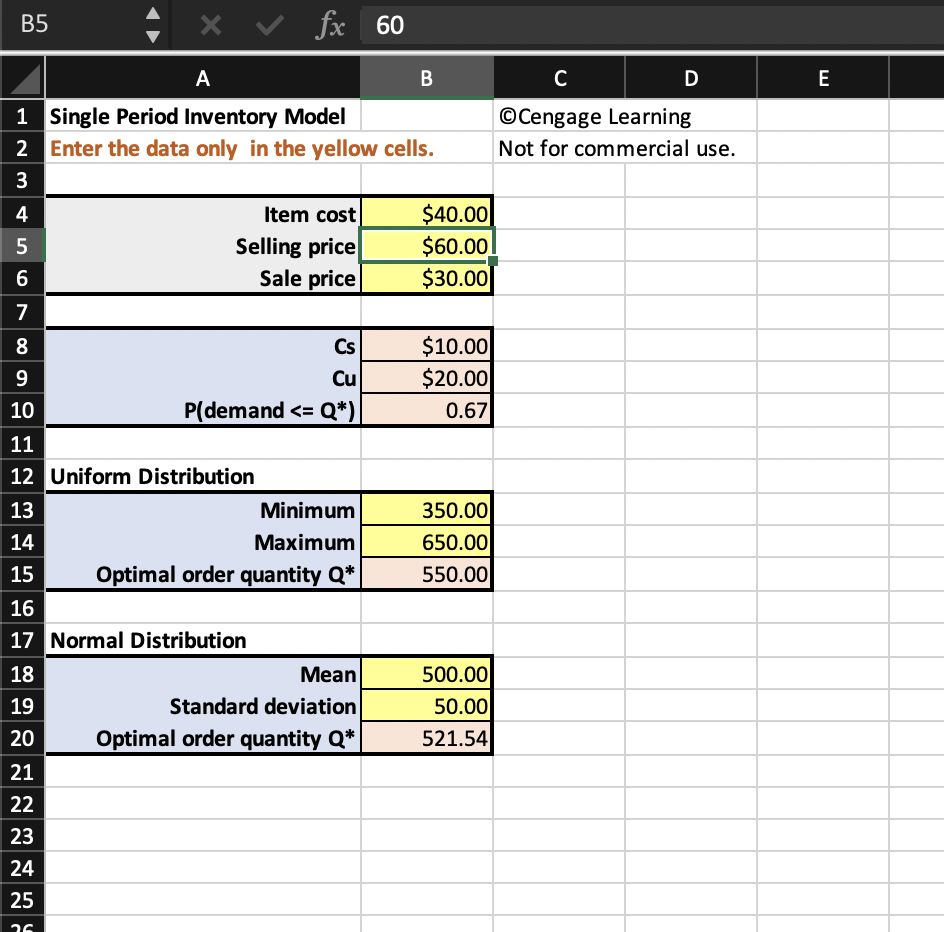The image size is (944, 932).
Task: Click the Minimum value 350.00
Action: [x=426, y=510]
